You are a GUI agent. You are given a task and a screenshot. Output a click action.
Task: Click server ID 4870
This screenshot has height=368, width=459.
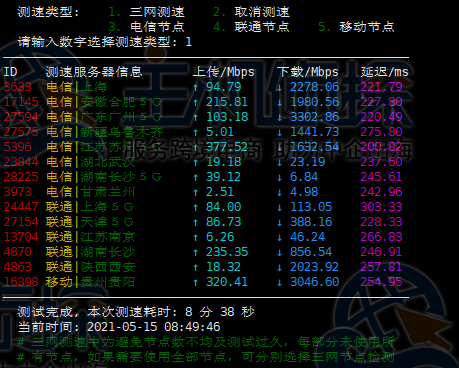[17, 252]
